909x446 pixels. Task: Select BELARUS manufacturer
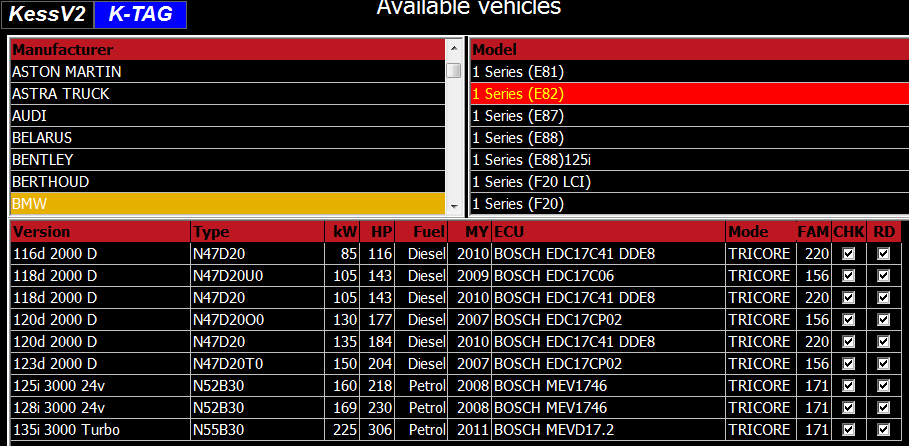[x=228, y=138]
